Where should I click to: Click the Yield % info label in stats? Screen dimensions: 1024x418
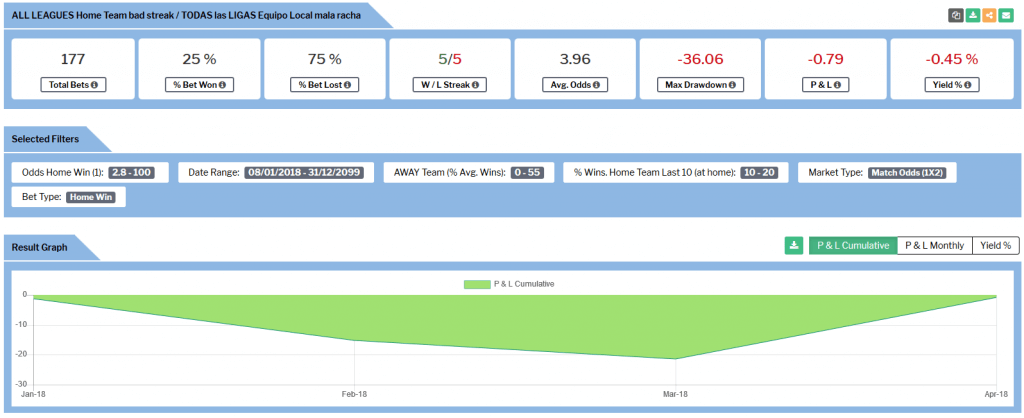[950, 85]
